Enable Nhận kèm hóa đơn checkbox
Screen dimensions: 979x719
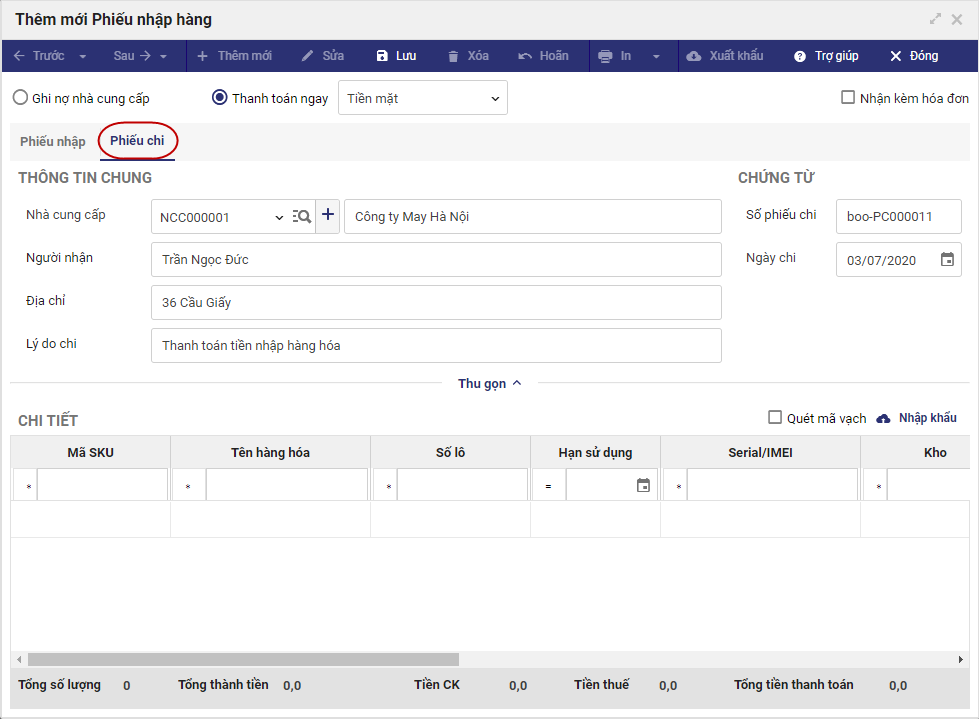click(848, 98)
